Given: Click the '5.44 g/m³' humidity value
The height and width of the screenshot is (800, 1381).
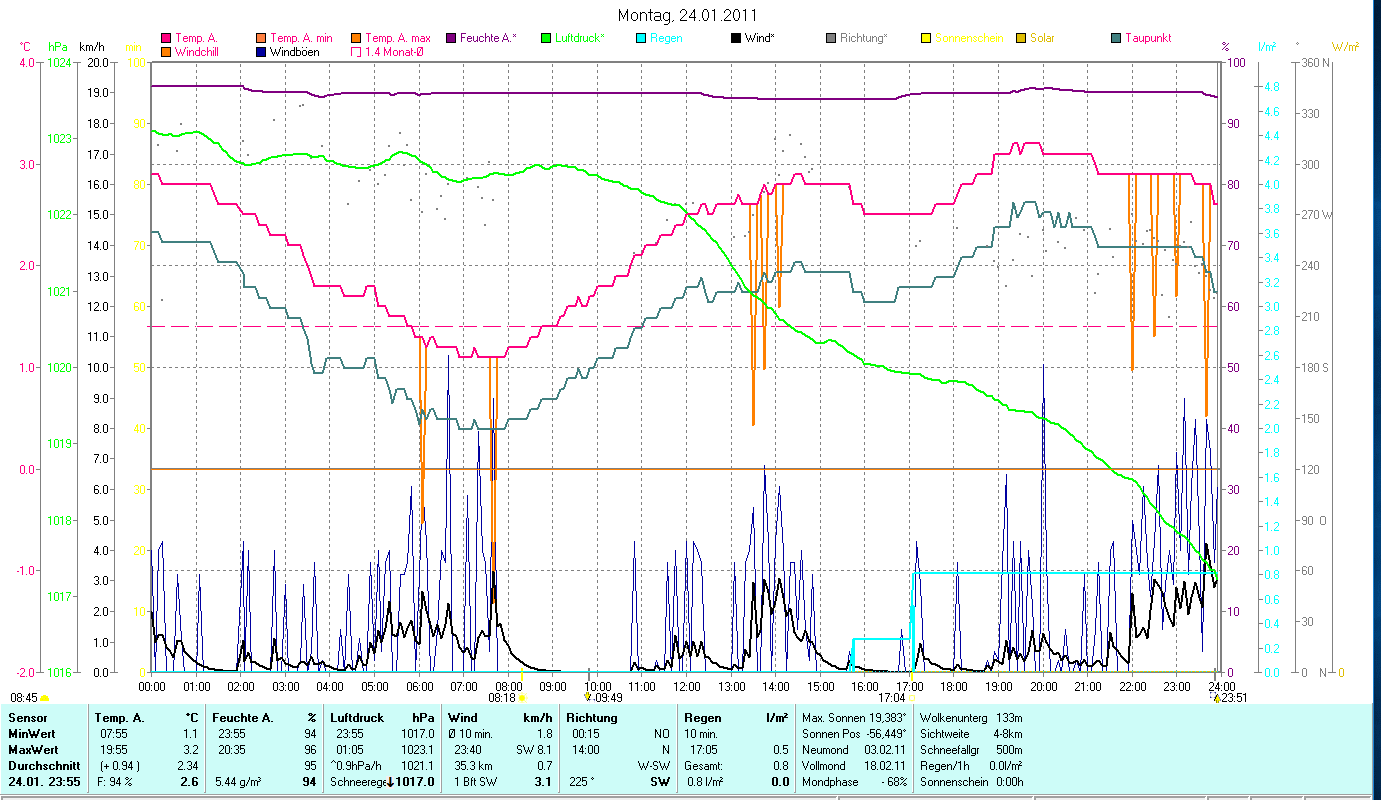Looking at the screenshot, I should point(240,782).
